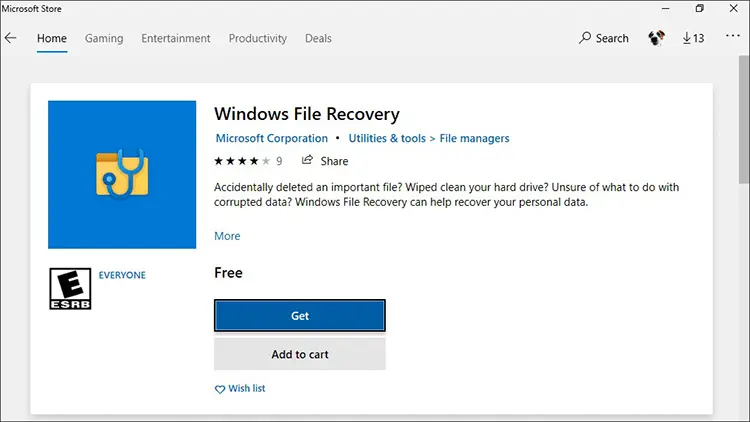This screenshot has height=422, width=750.
Task: Click the Get button
Action: click(x=300, y=316)
